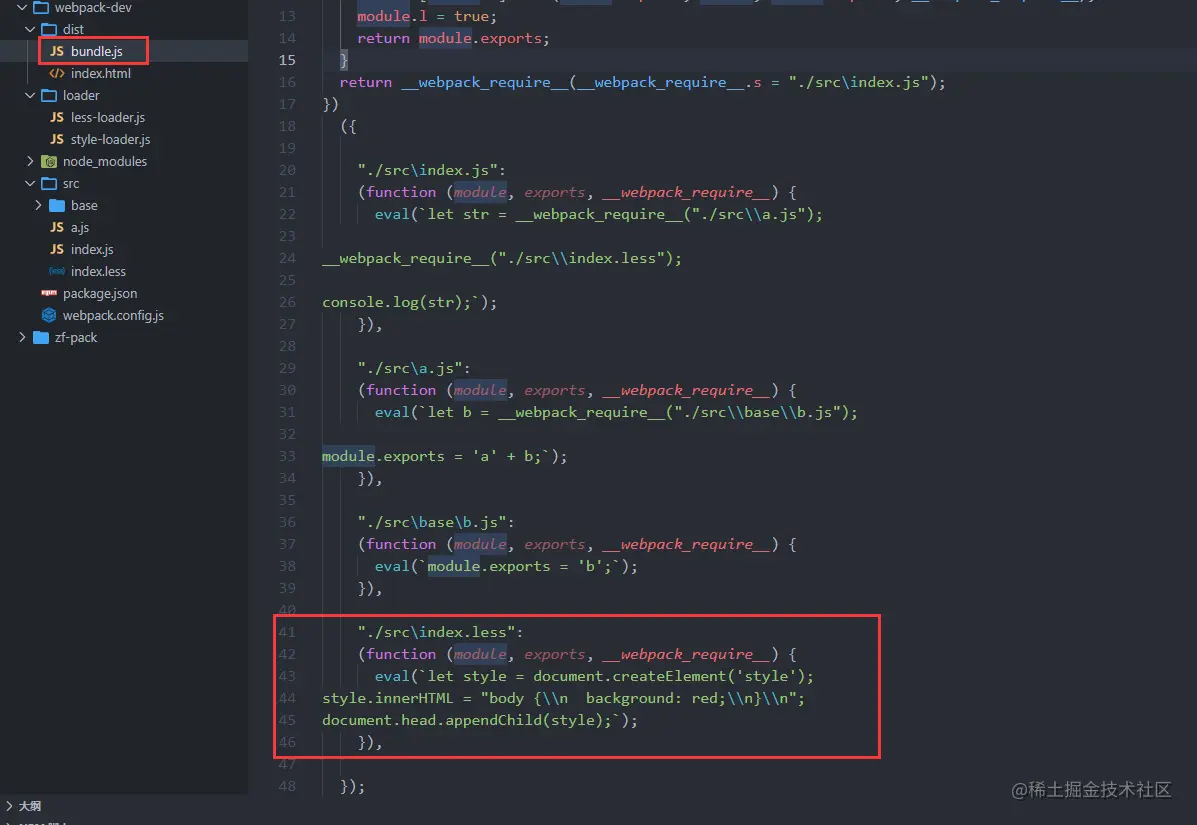Click the "./src\index.less": module key
The height and width of the screenshot is (825, 1197).
pyautogui.click(x=440, y=632)
